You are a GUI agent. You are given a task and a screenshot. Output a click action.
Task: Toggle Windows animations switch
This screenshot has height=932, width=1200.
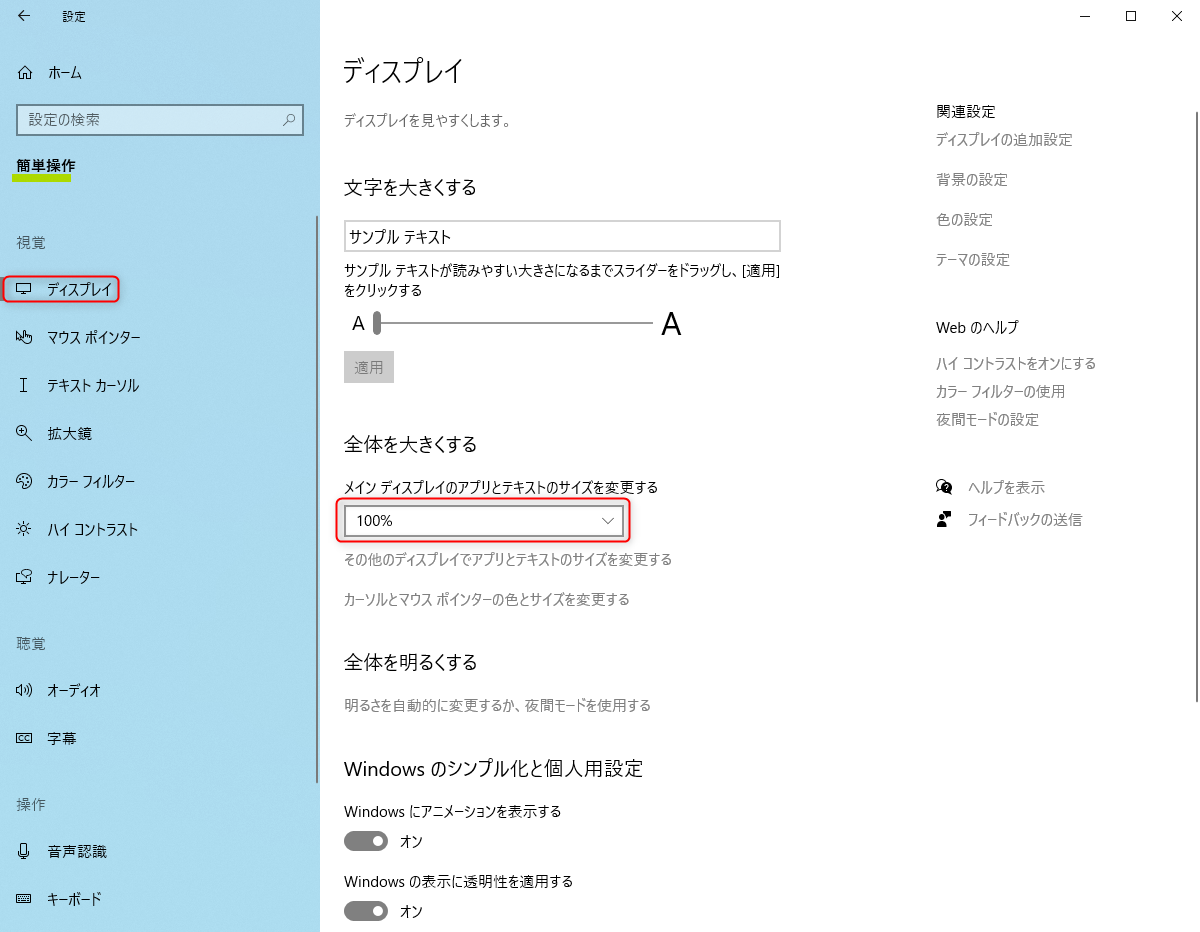pos(366,841)
